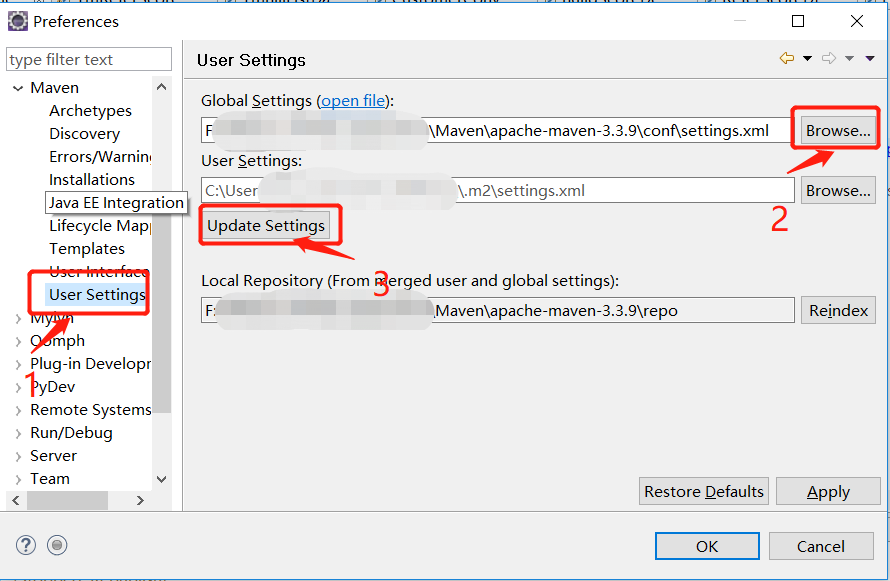Browse for the Global Settings file

[838, 130]
